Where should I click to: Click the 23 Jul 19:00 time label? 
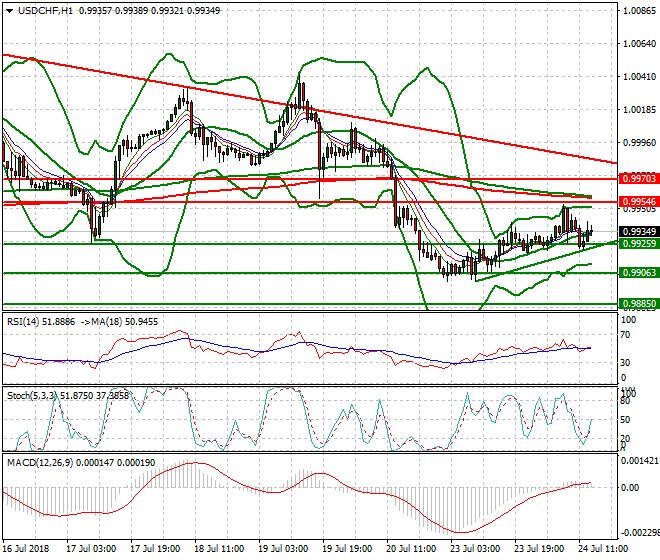(539, 549)
